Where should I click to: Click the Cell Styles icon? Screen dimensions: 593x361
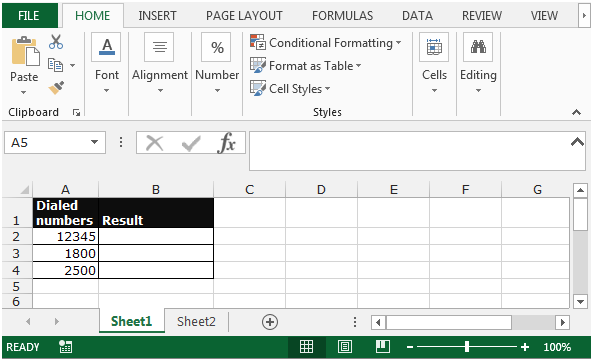[258, 88]
